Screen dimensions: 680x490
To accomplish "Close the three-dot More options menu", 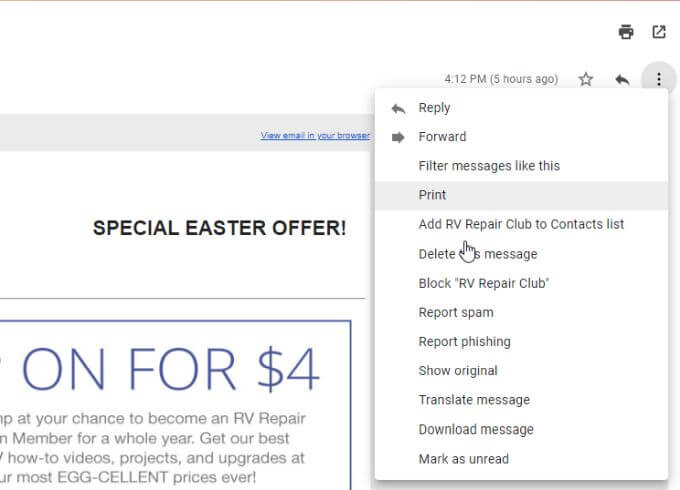I will pyautogui.click(x=659, y=79).
